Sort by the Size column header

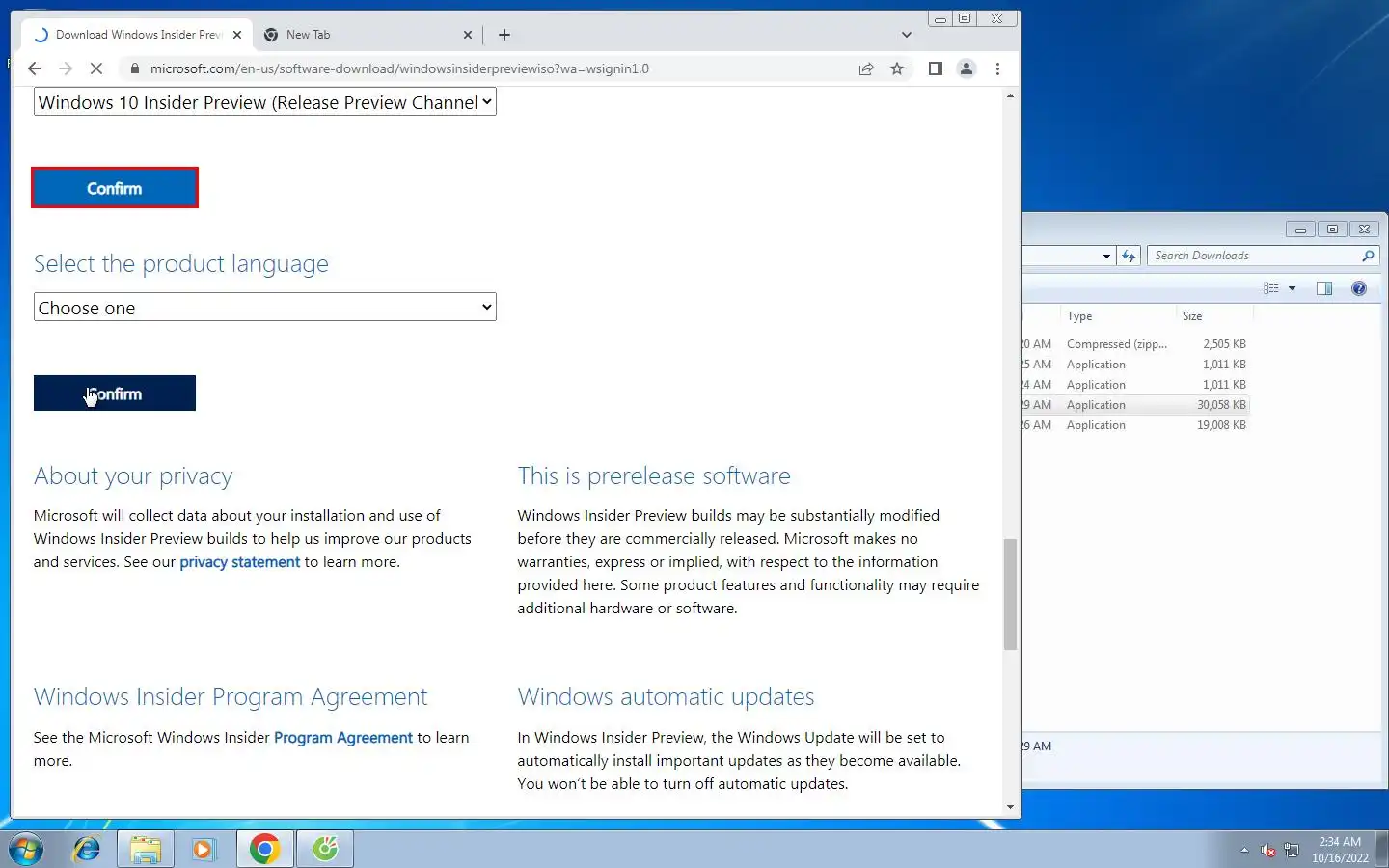1213,316
